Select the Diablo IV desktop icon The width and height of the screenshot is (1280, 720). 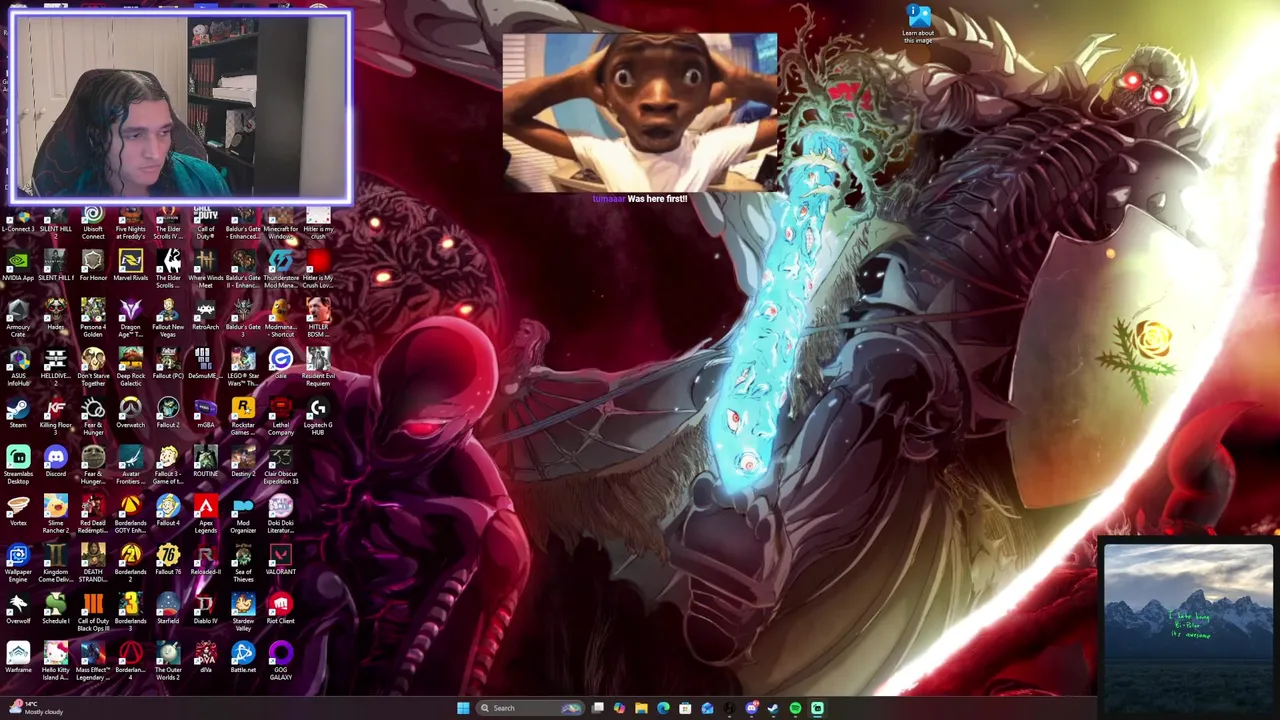pos(205,610)
